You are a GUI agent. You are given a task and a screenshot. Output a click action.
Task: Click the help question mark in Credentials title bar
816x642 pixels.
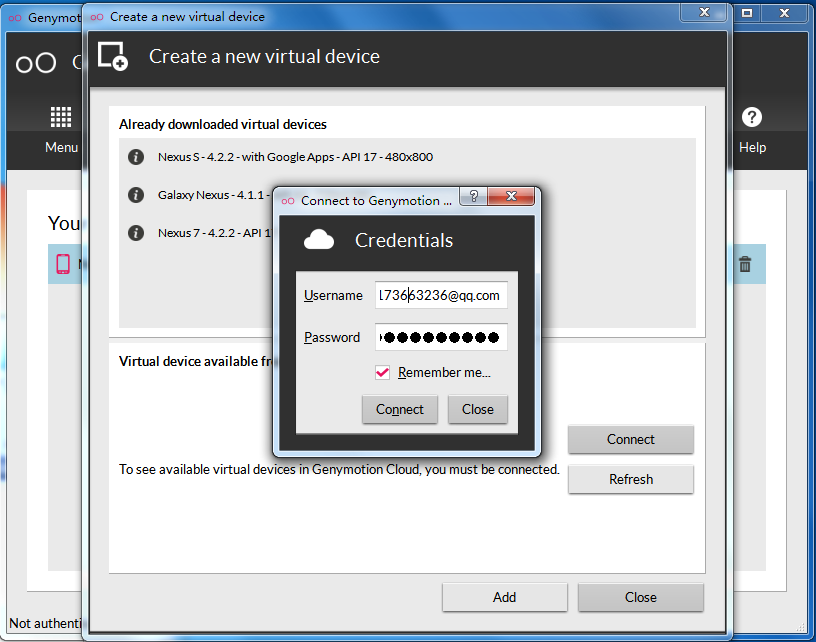[474, 196]
